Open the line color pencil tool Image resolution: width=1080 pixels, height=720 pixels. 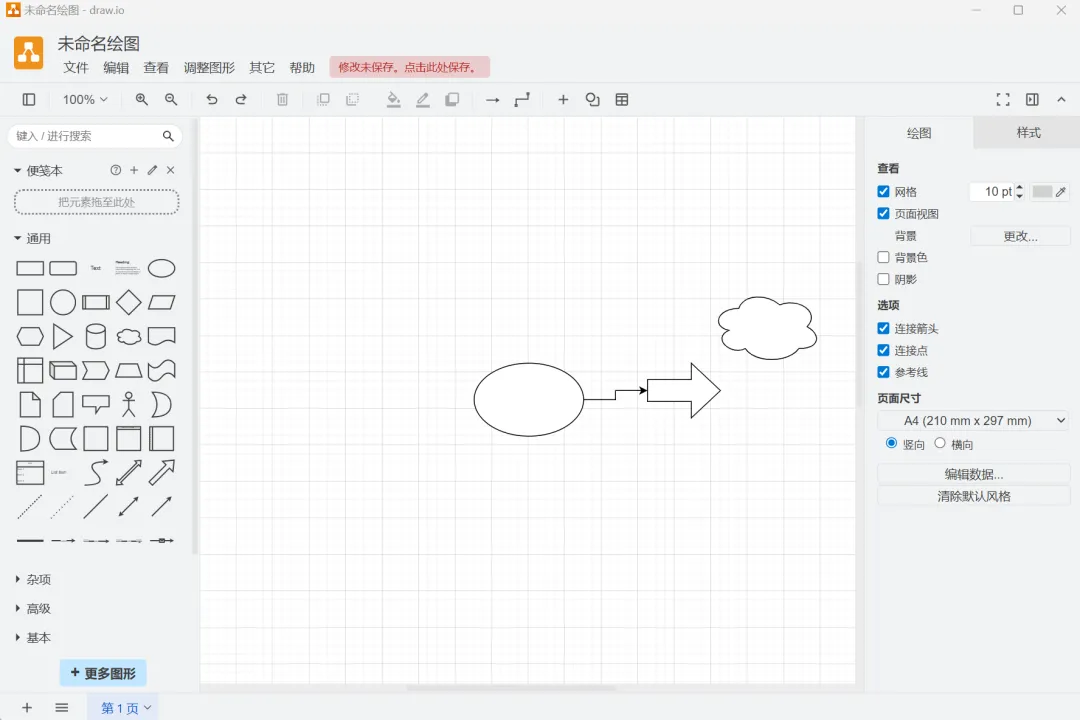pyautogui.click(x=423, y=100)
